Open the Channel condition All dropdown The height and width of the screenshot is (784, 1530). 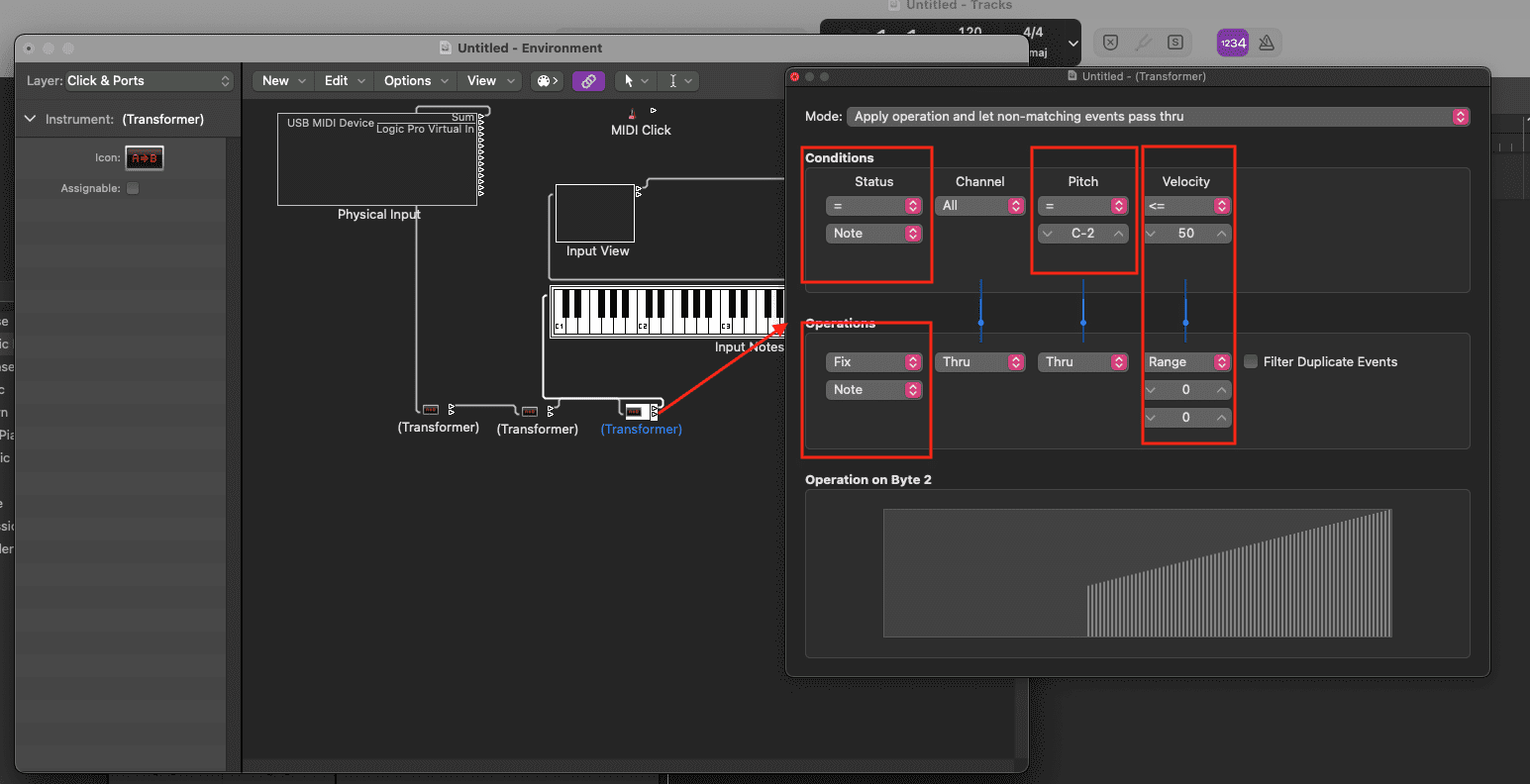click(x=979, y=206)
